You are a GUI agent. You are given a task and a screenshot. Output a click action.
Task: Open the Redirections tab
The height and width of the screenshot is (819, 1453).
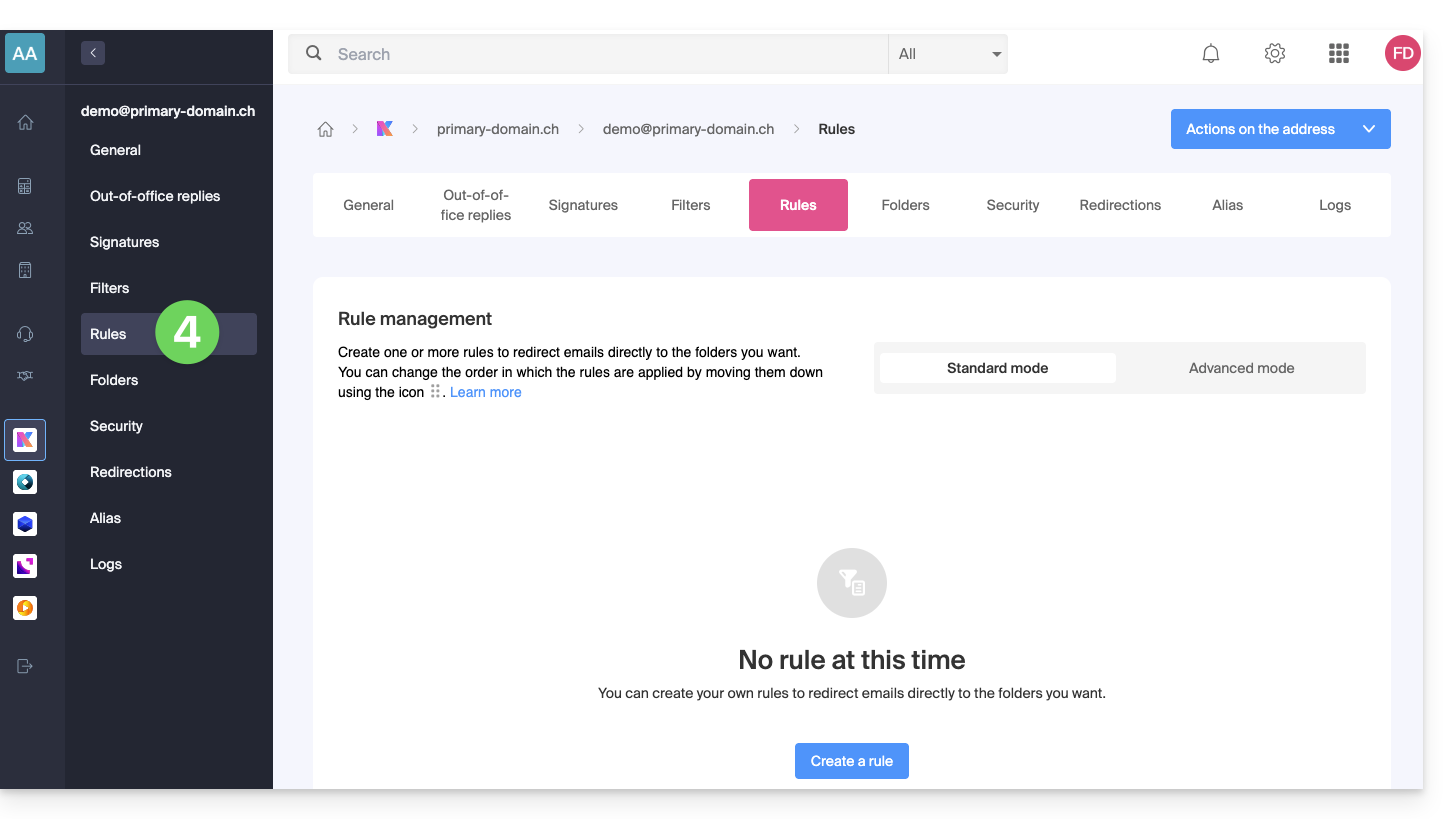pos(1120,205)
